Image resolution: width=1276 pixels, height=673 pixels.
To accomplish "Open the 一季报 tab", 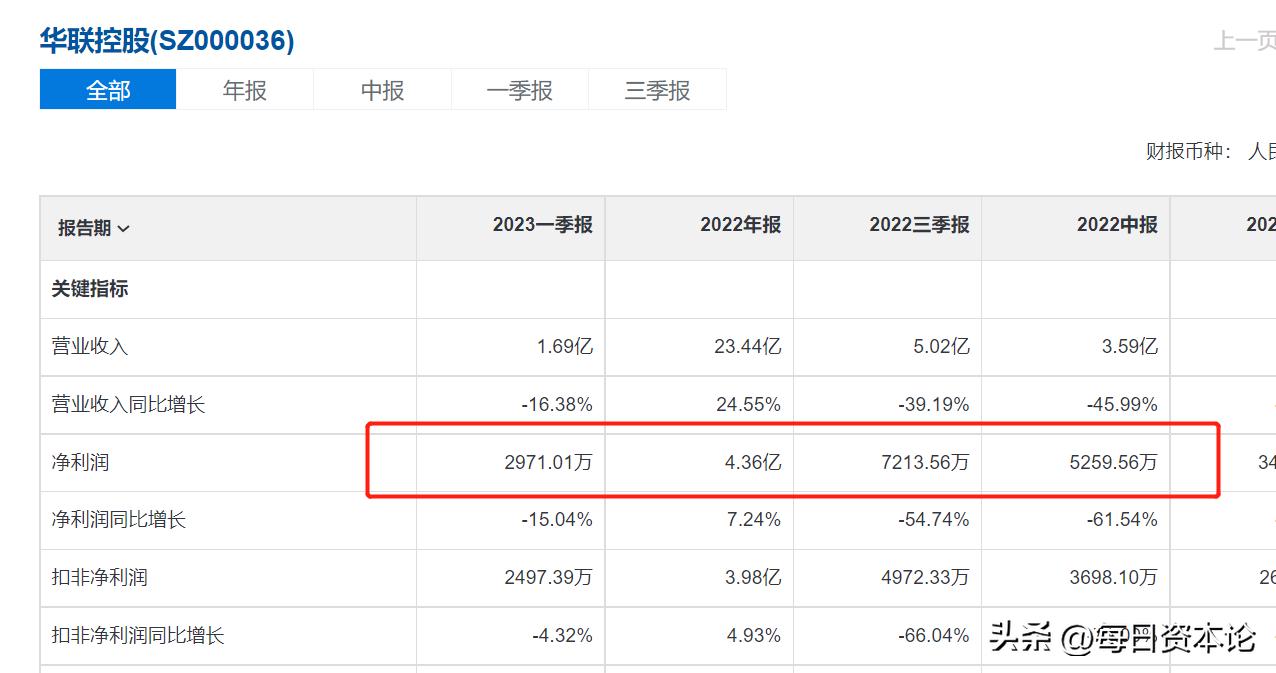I will pos(519,90).
